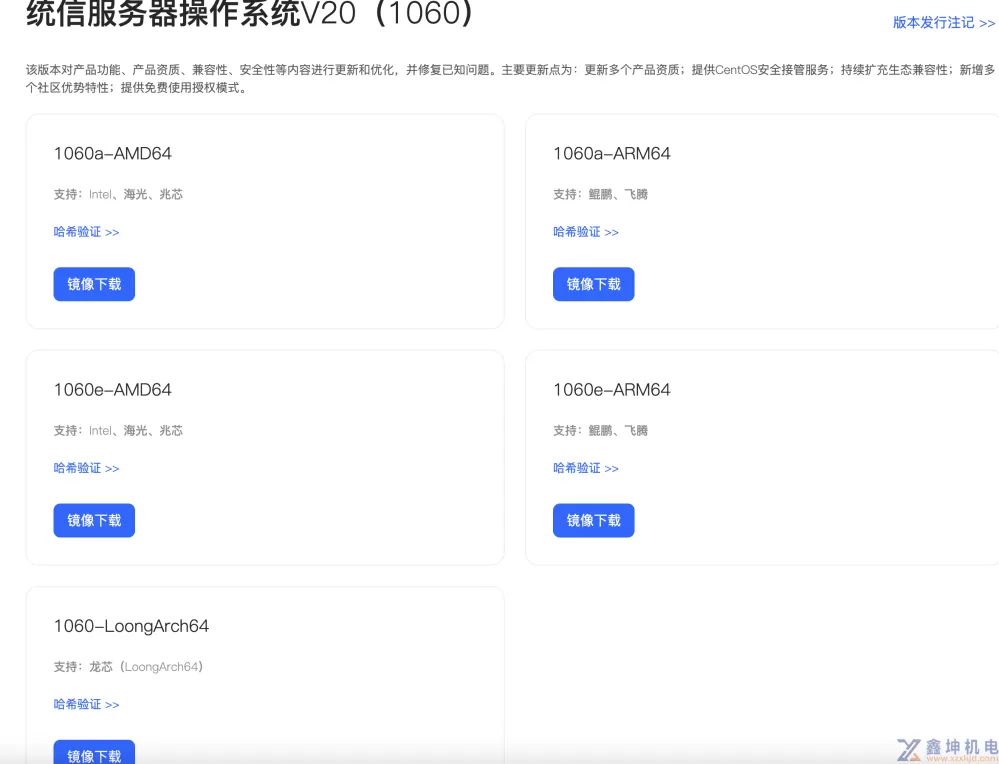
Task: Download the 1060a-AMD64 image
Action: (x=94, y=284)
